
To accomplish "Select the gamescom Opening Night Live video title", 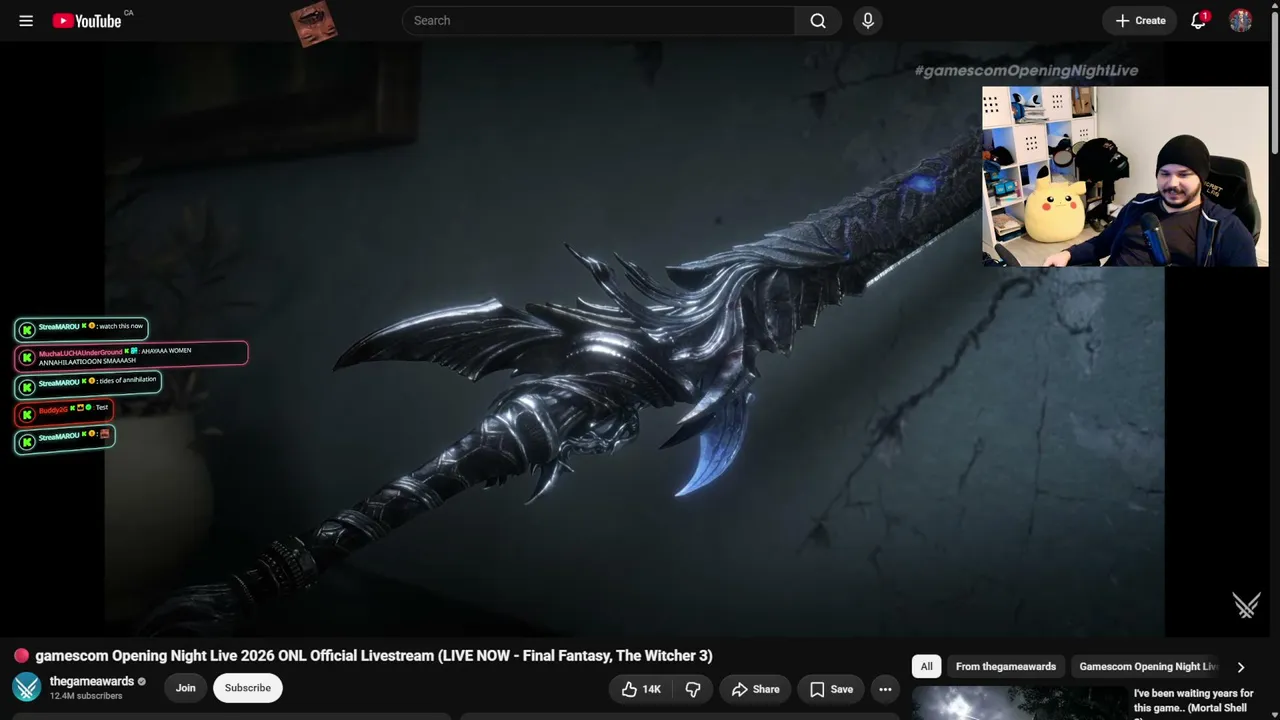I will tap(374, 656).
